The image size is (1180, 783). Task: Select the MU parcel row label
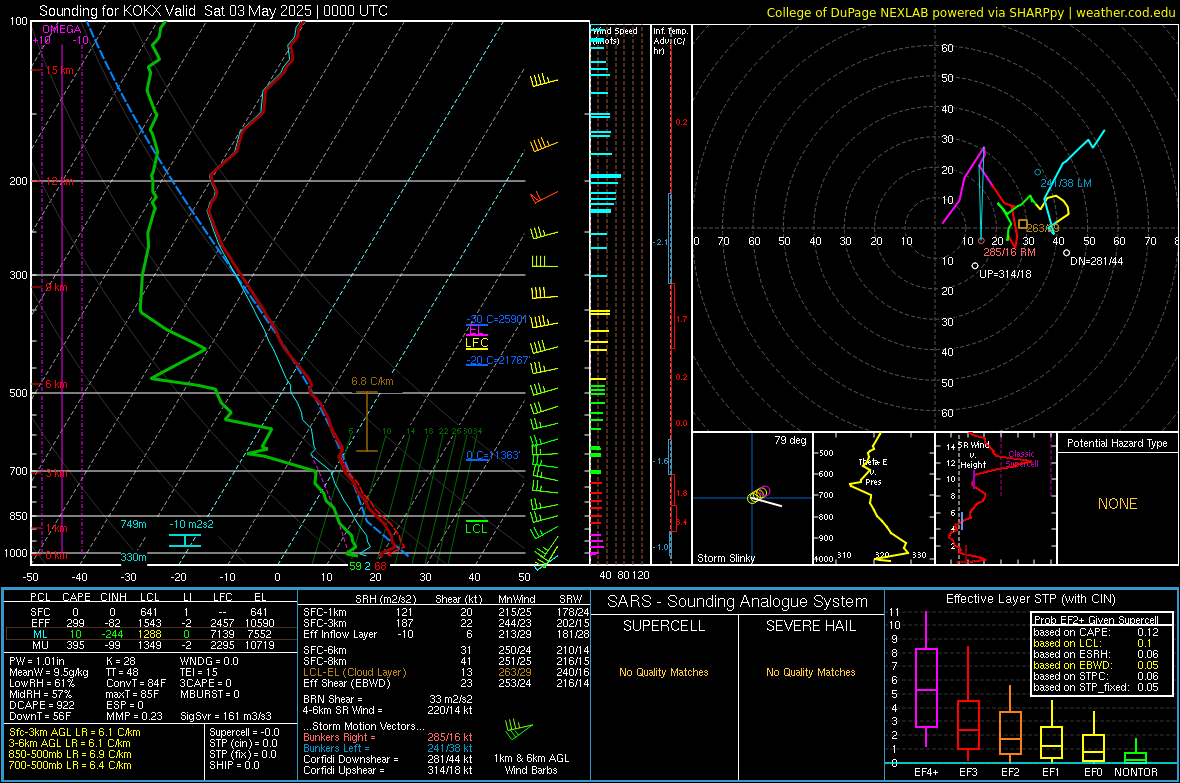(41, 645)
